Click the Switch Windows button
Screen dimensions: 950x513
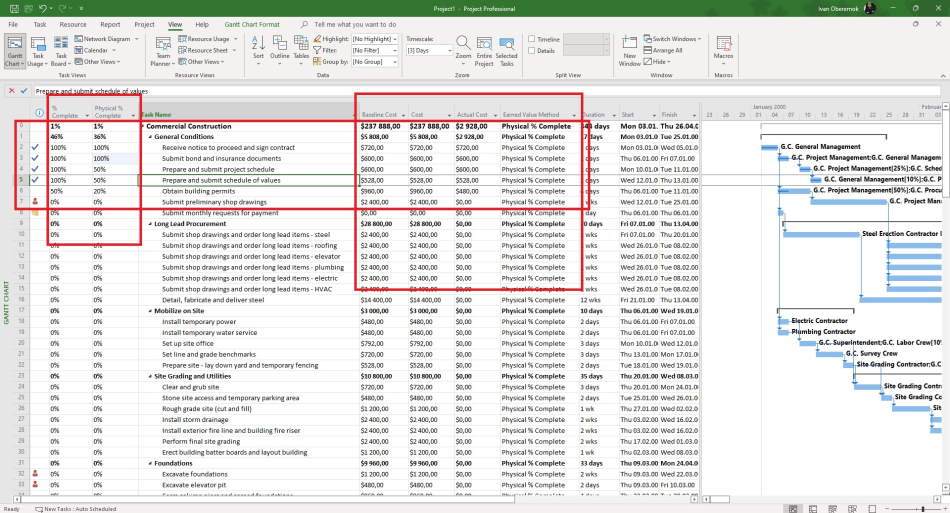672,39
